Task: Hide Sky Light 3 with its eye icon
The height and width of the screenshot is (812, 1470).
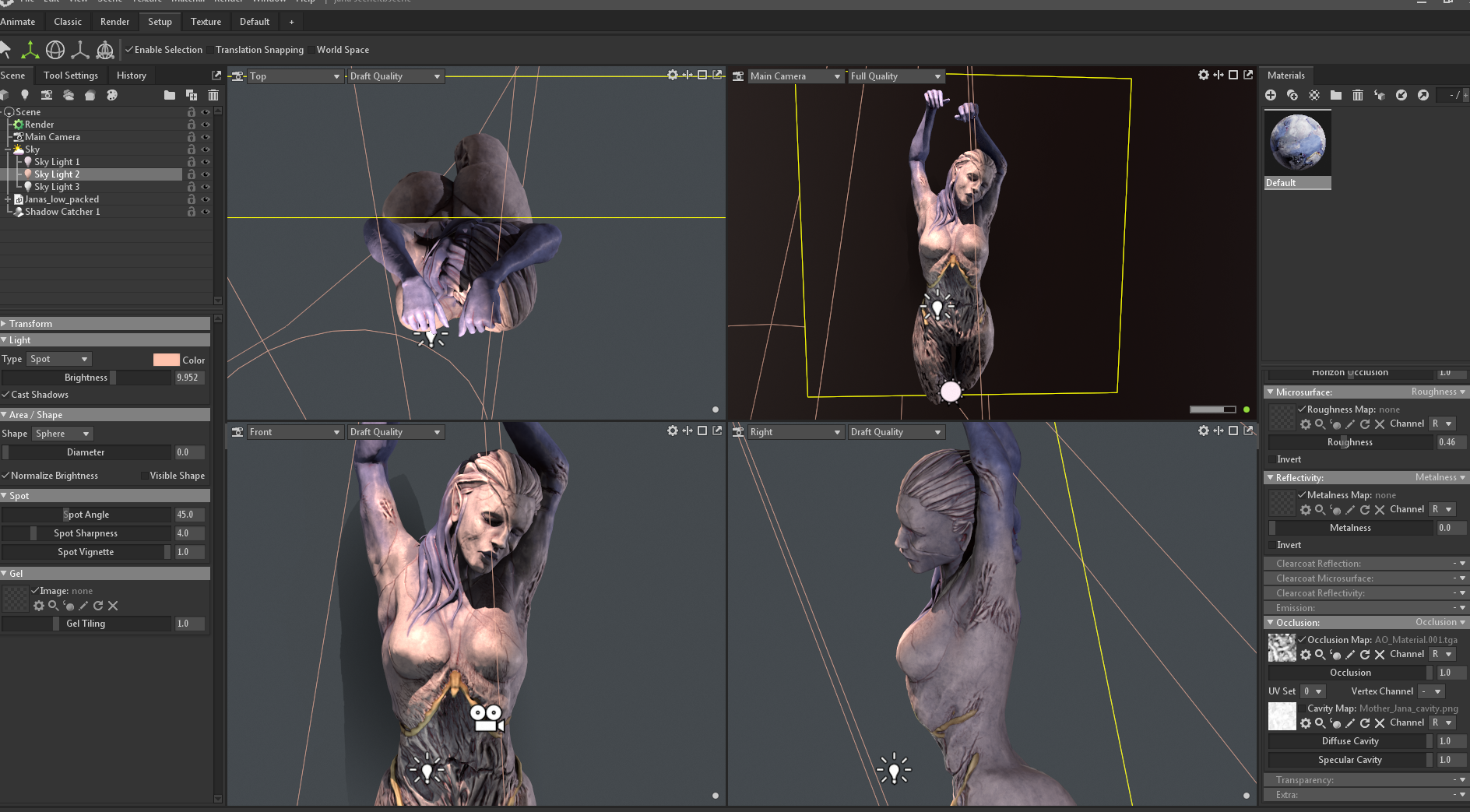Action: pyautogui.click(x=206, y=187)
